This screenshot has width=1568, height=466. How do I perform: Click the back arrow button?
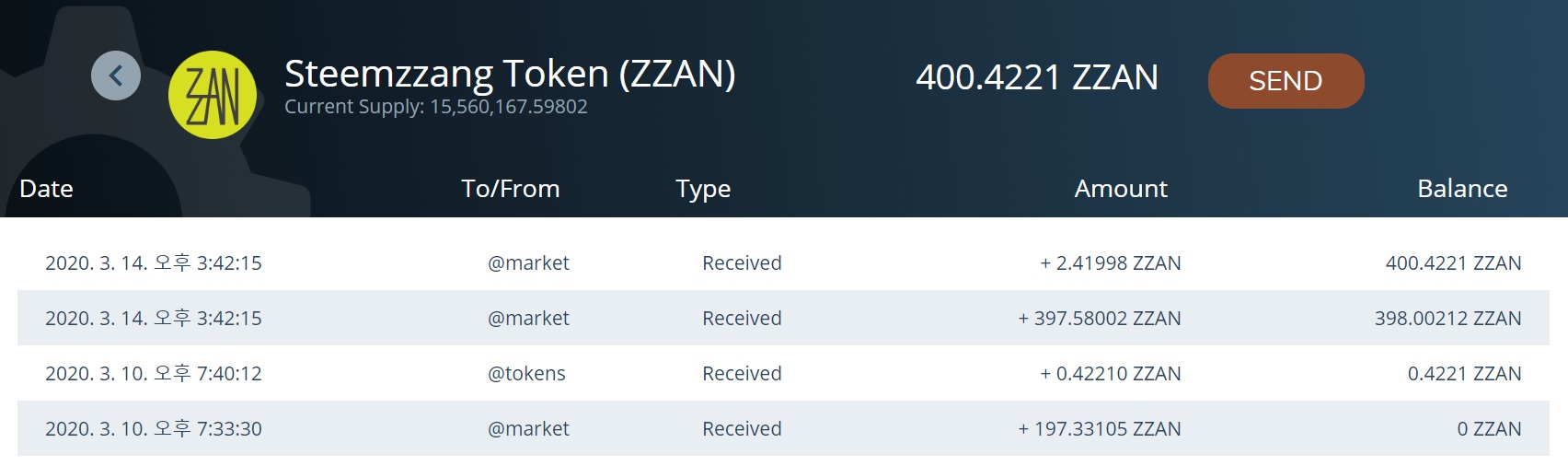click(116, 76)
